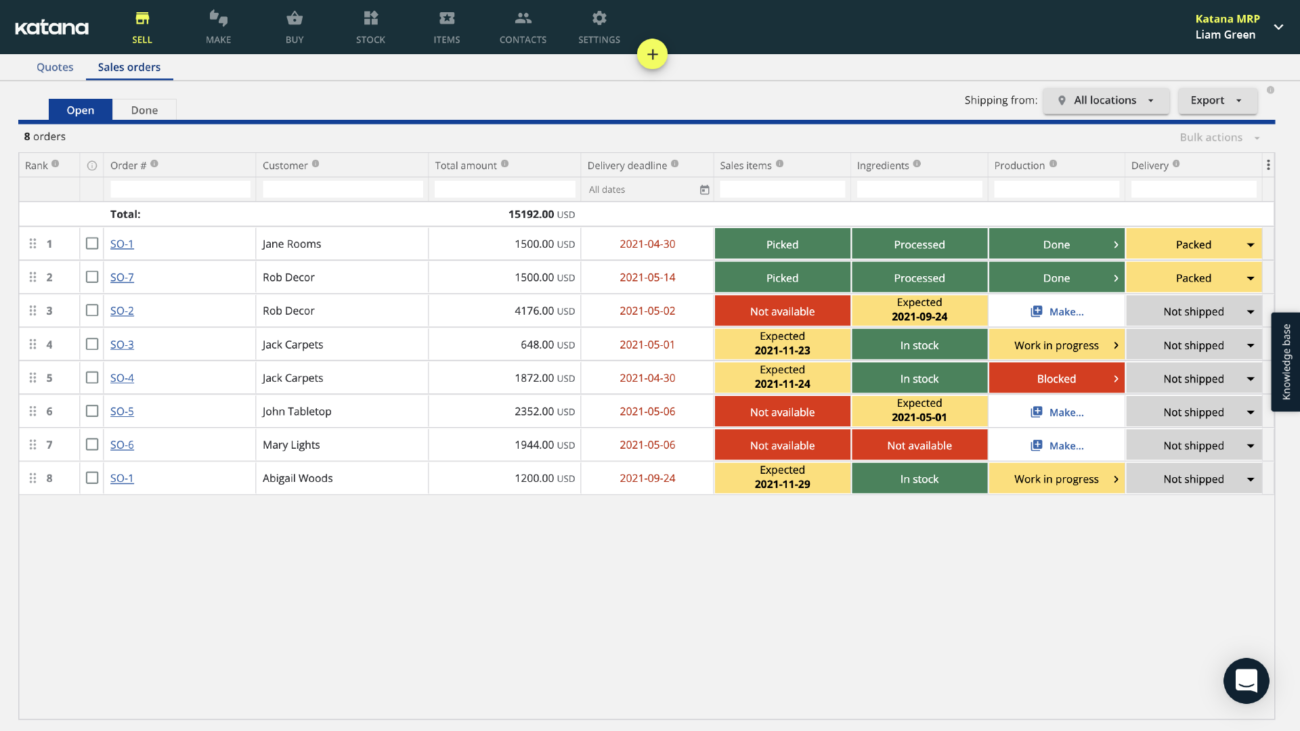
Task: Click Make for Rob Decor's SO-2 production
Action: click(1057, 311)
